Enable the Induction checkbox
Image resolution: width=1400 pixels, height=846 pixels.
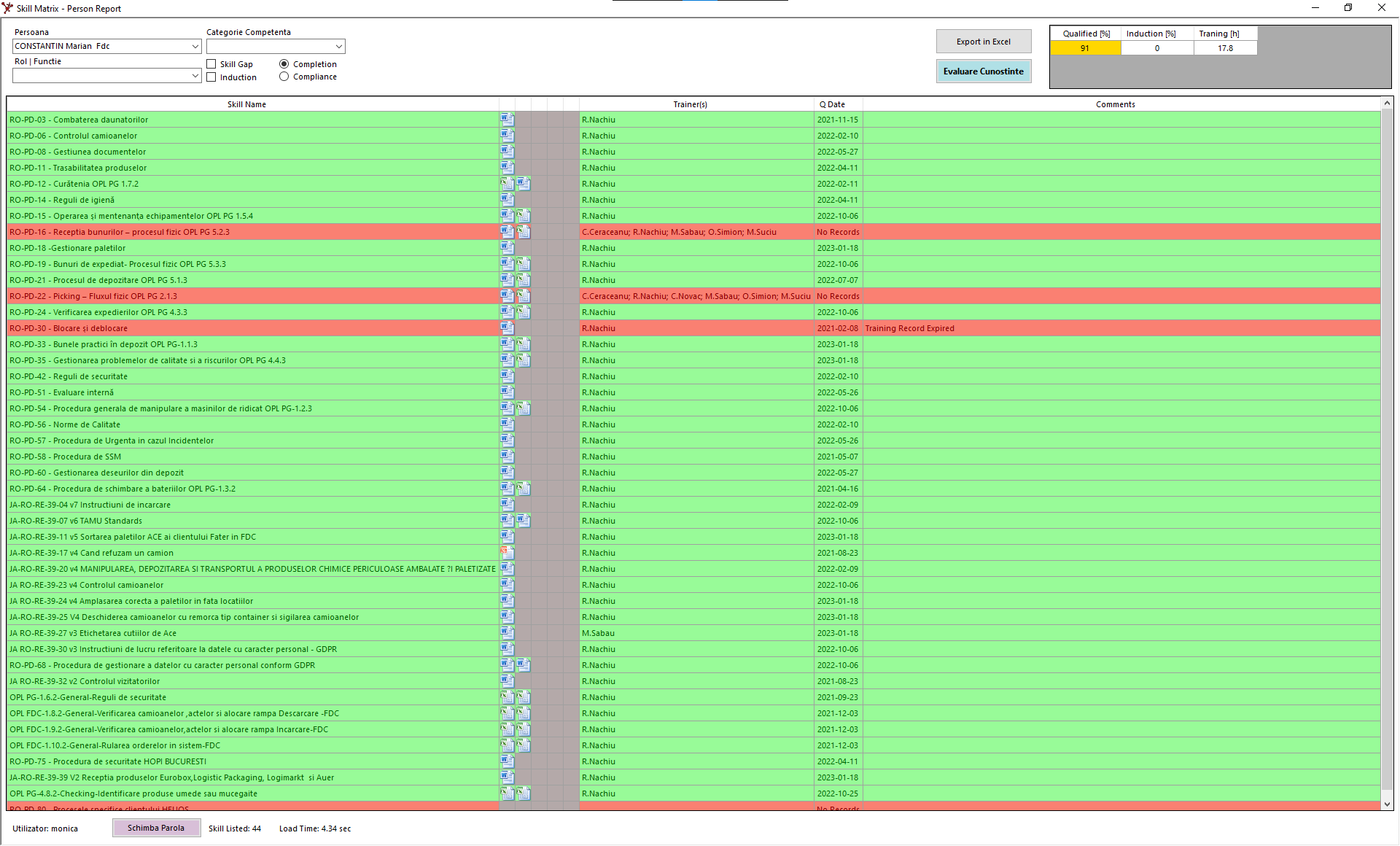click(x=211, y=77)
